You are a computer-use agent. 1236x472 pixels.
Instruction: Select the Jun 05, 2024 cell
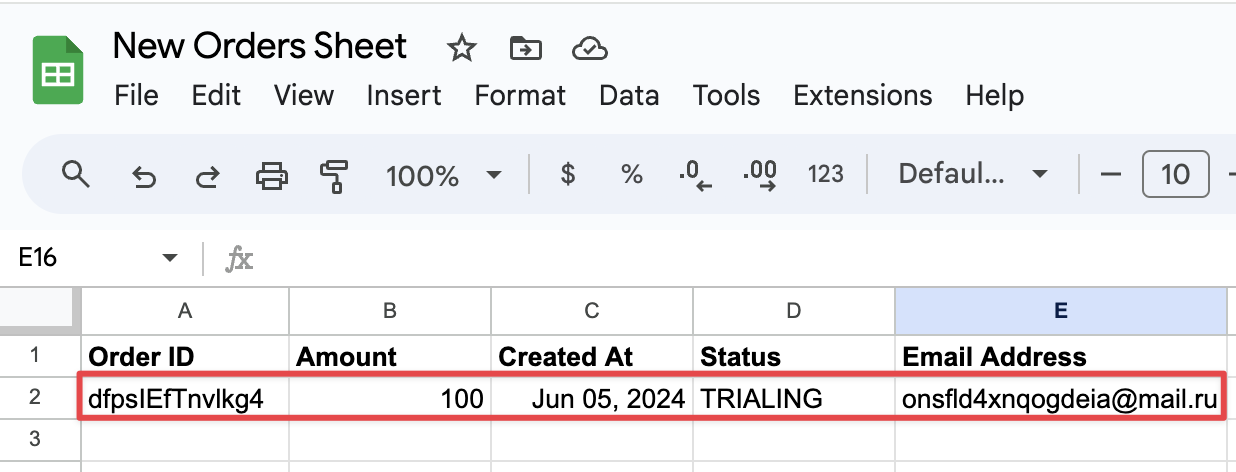592,399
